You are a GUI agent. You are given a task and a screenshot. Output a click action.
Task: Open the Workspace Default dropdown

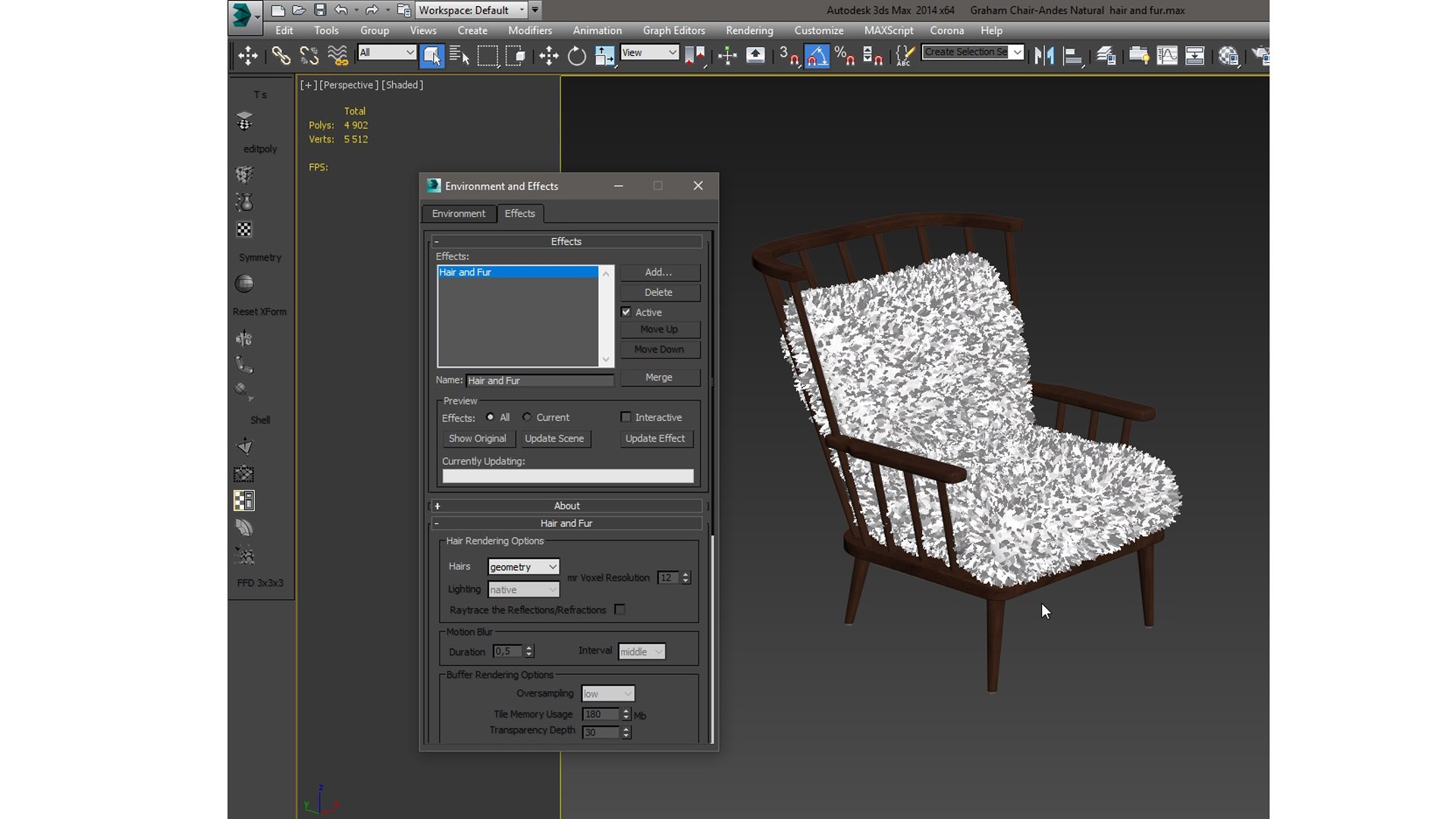470,10
